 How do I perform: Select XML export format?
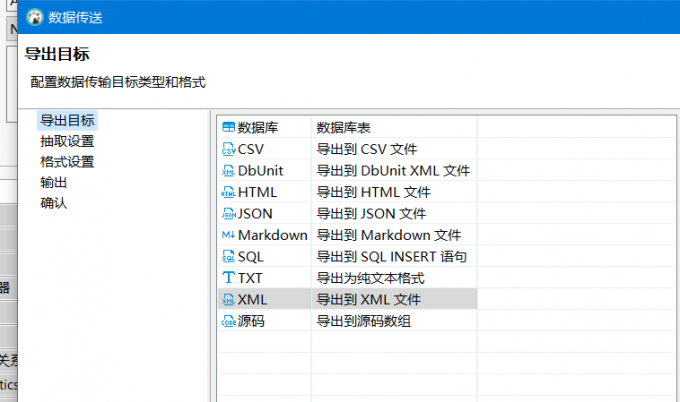[x=252, y=299]
